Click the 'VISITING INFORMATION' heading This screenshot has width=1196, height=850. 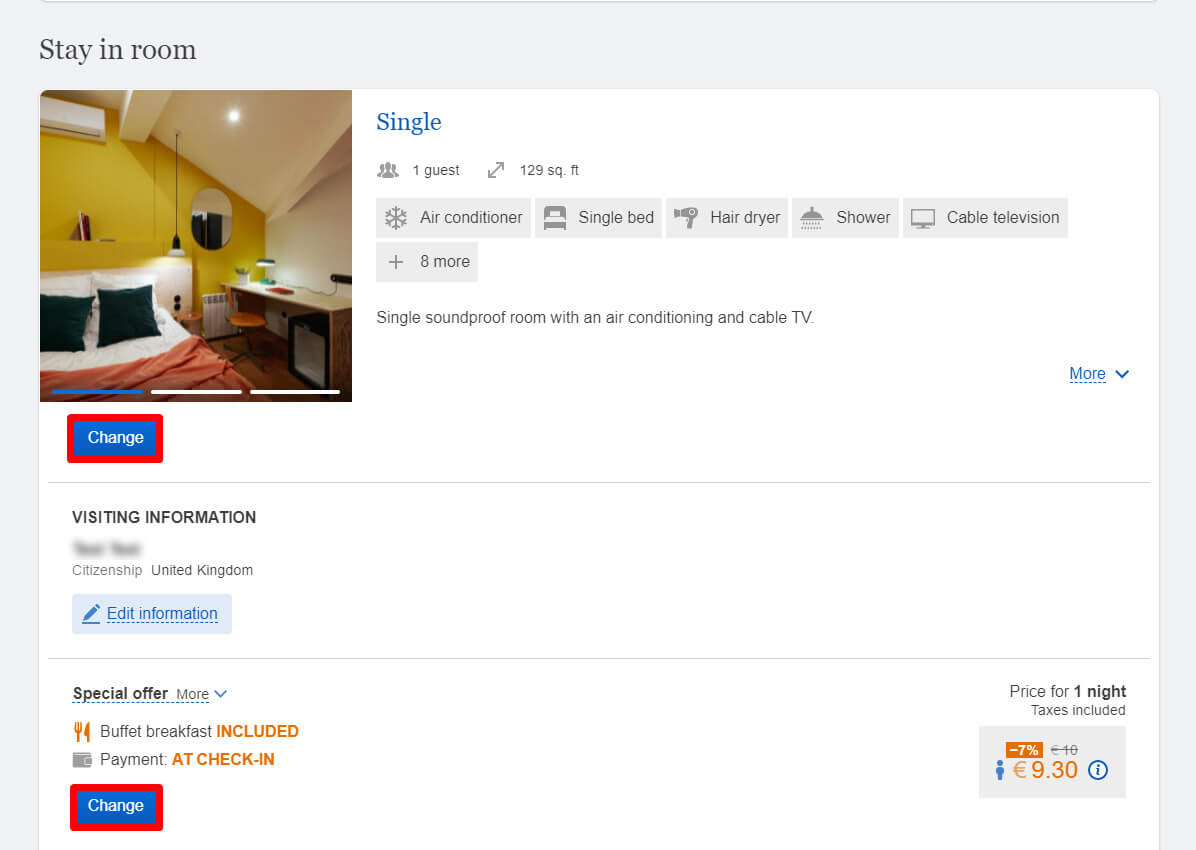point(164,517)
